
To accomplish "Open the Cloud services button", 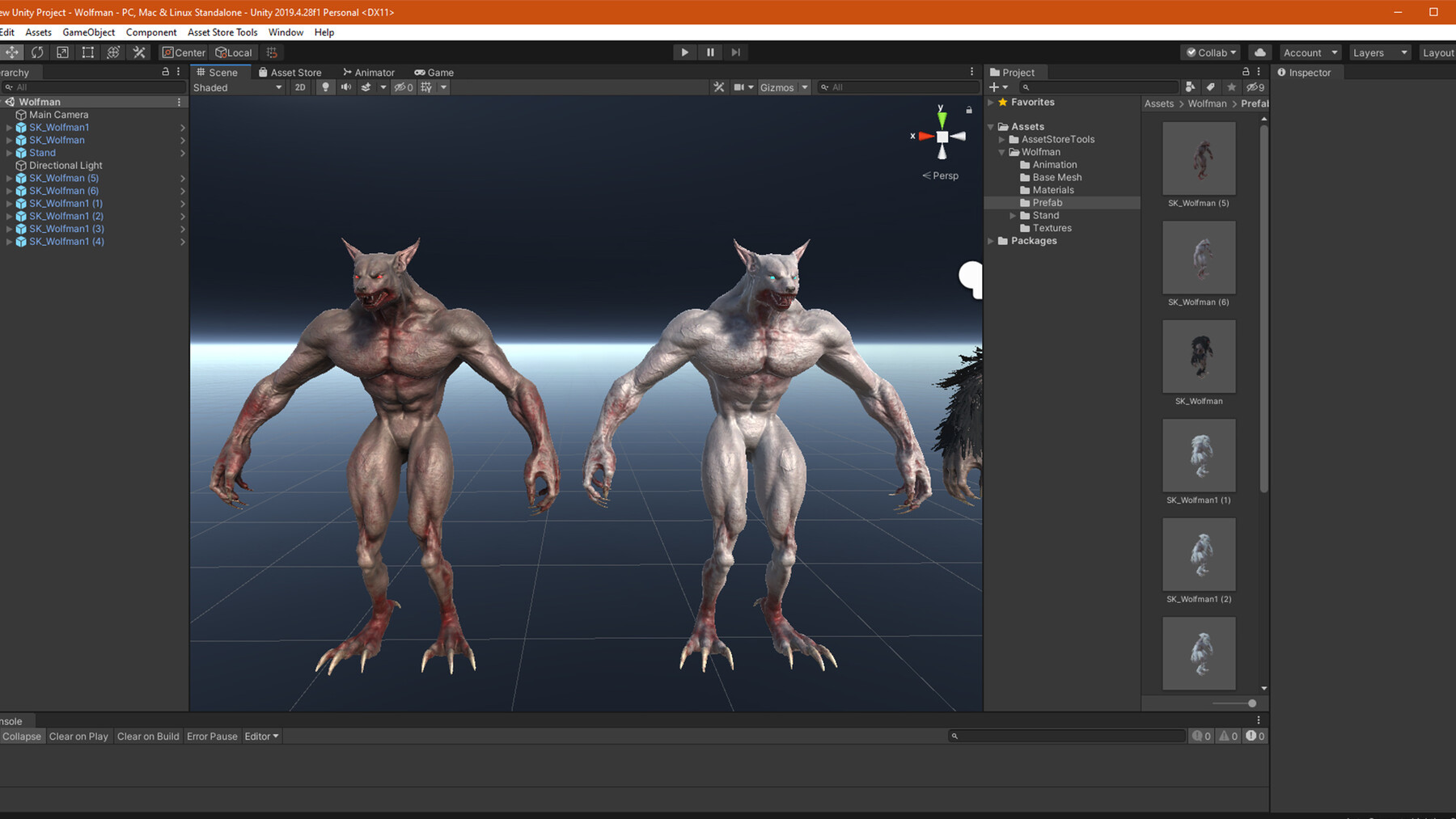I will click(1260, 53).
